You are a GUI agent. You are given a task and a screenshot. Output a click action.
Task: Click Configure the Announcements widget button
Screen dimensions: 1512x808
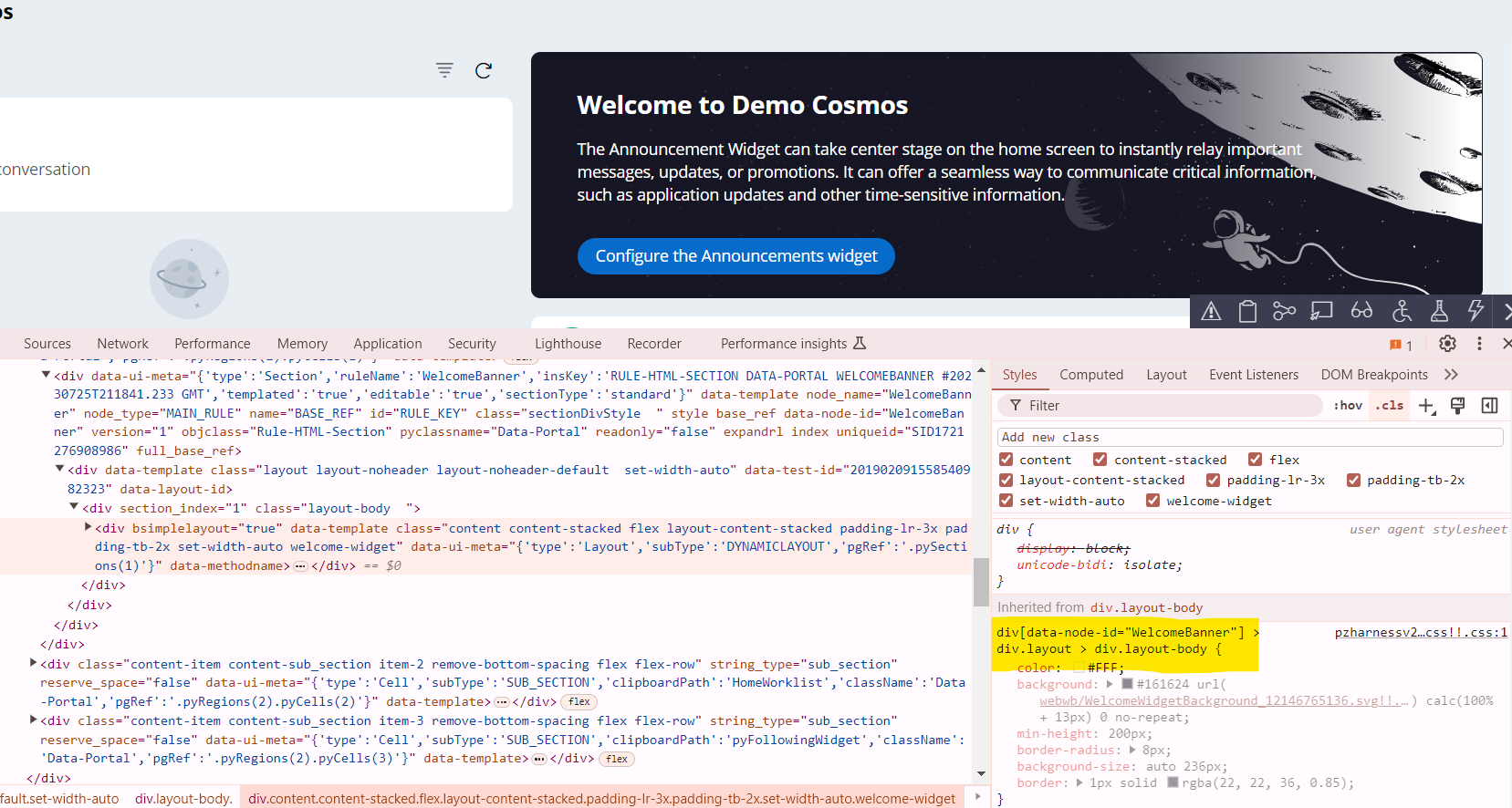coord(736,256)
